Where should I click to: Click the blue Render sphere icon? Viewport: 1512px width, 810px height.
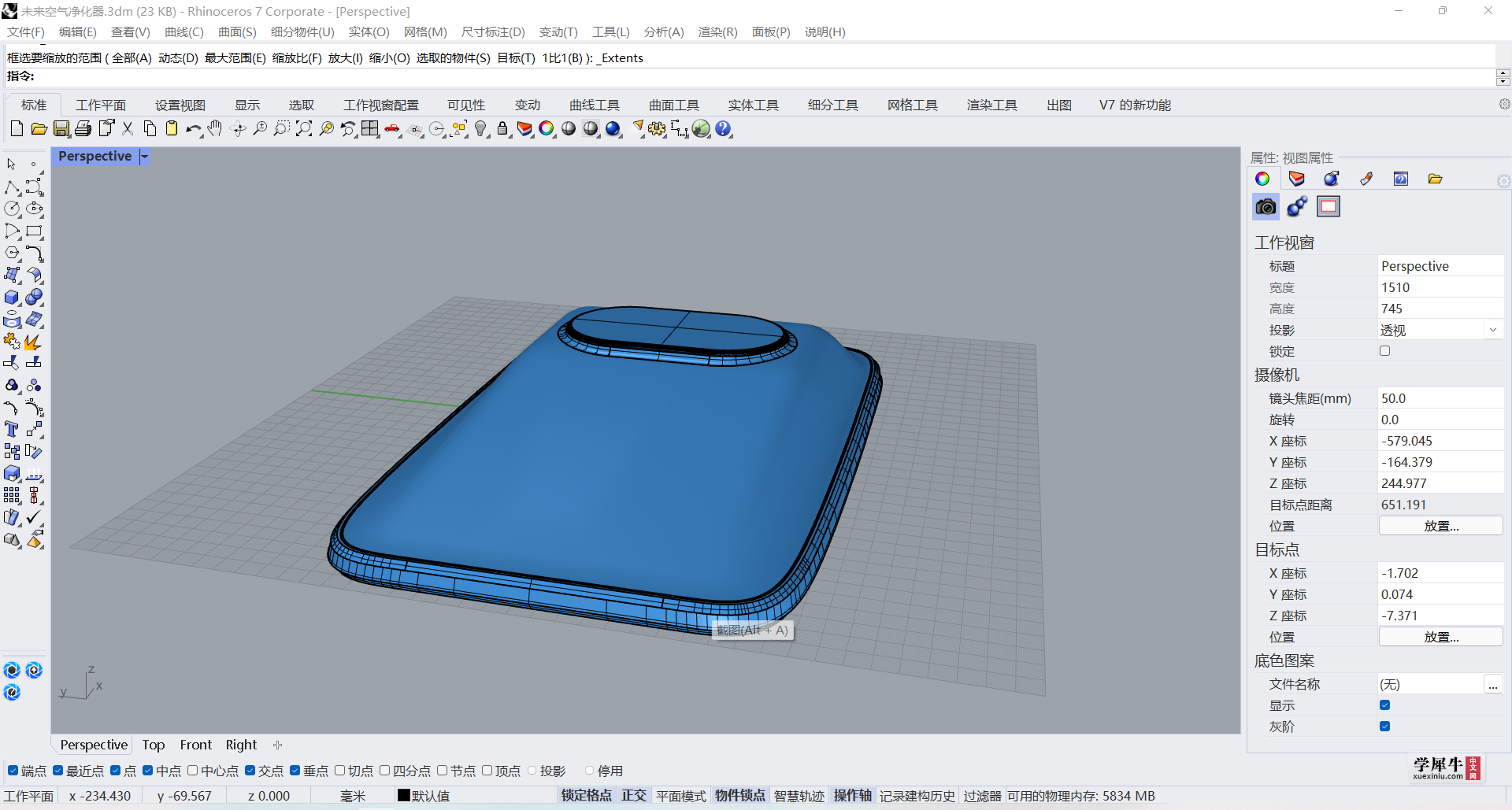[x=613, y=128]
